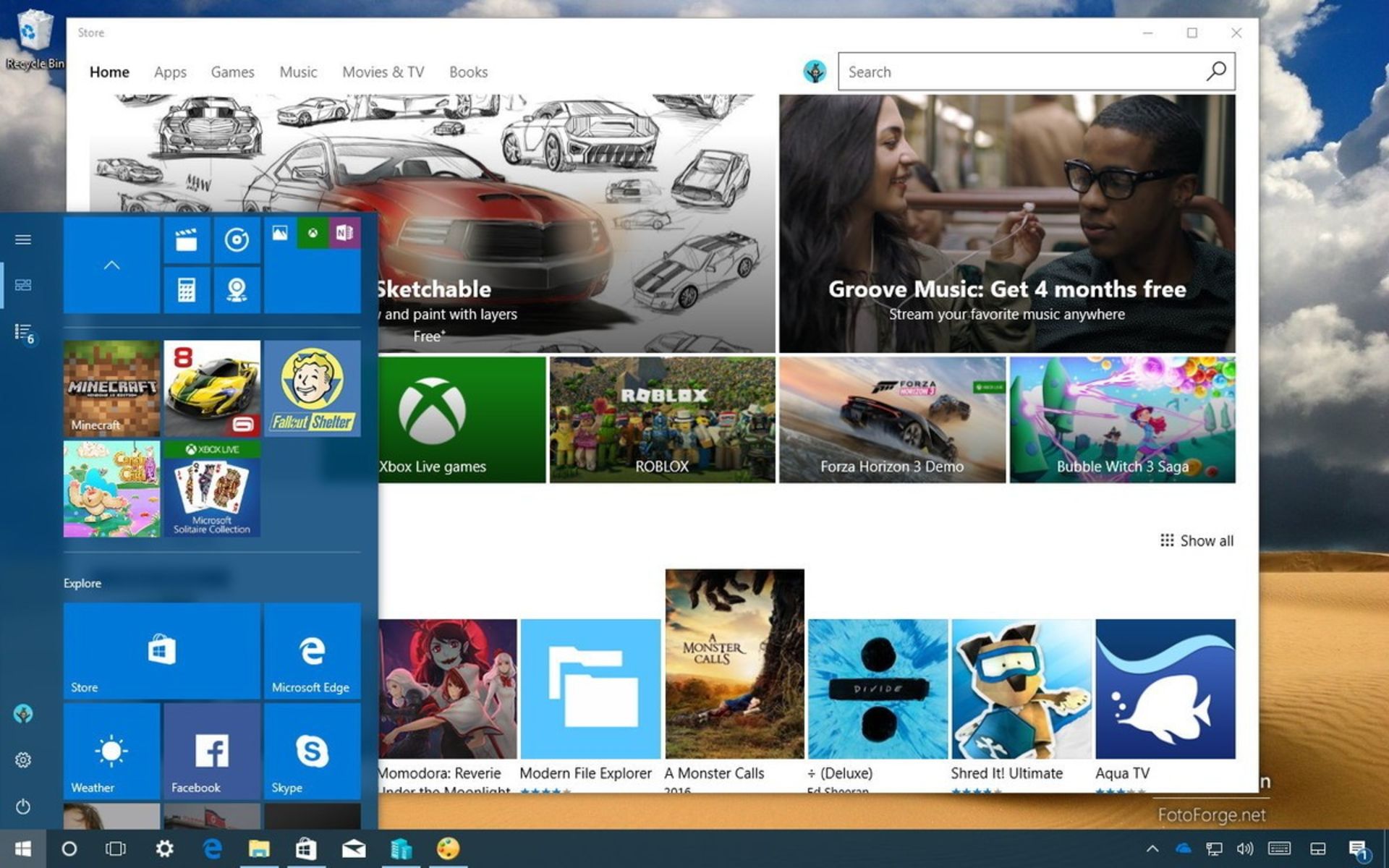
Task: Open the Aqua TV app item
Action: (x=1165, y=705)
